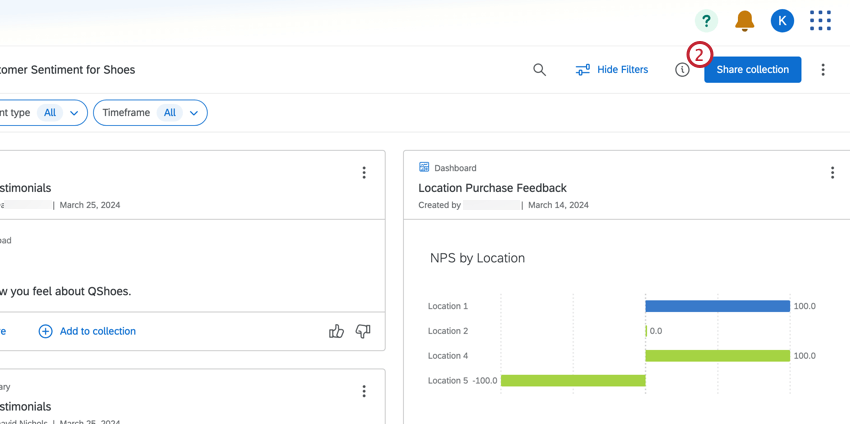Open the Location Purchase Feedback title
The image size is (850, 424).
point(492,188)
